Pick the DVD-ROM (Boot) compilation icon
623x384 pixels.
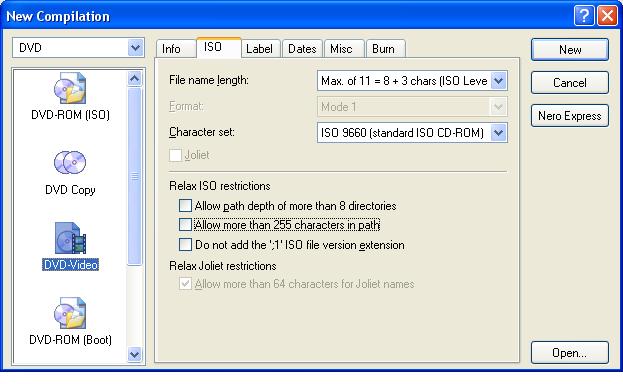(x=70, y=312)
